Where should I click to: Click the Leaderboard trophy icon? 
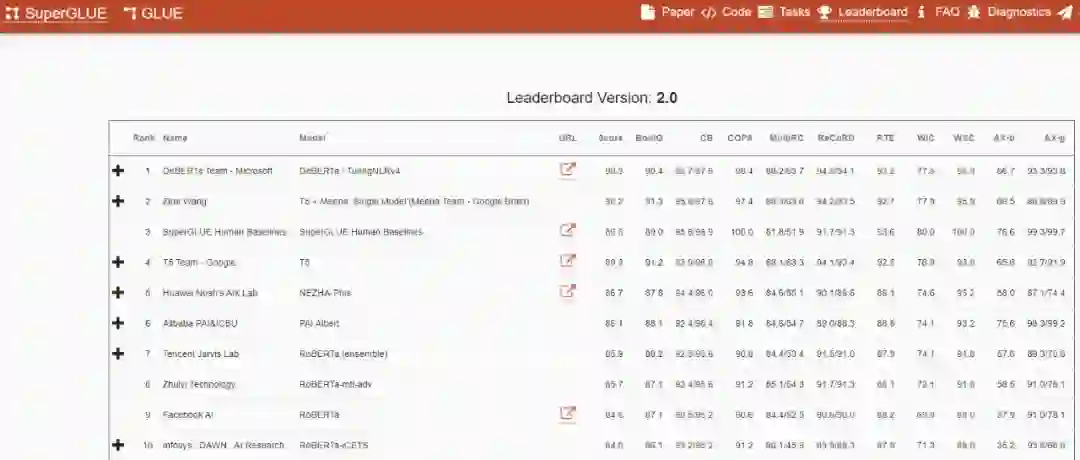tap(824, 12)
